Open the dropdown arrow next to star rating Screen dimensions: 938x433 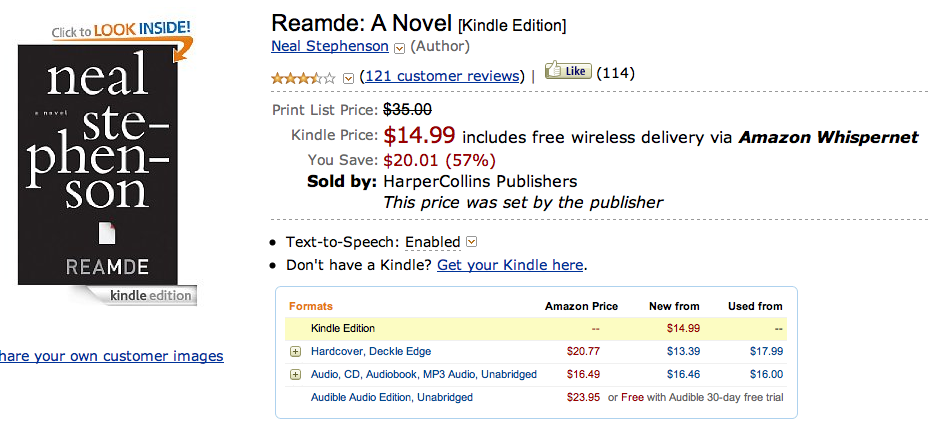coord(348,77)
